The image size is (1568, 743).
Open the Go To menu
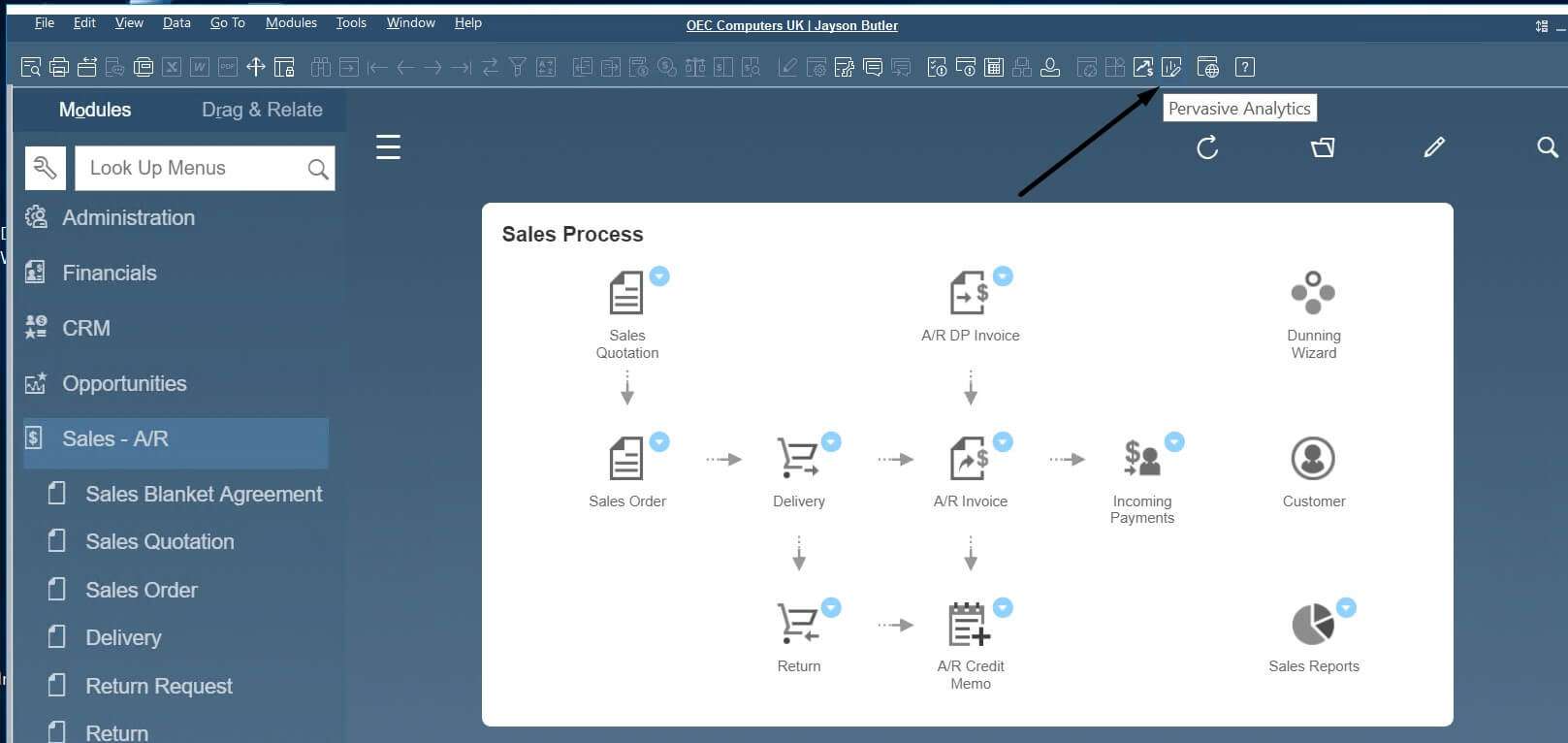pos(228,22)
